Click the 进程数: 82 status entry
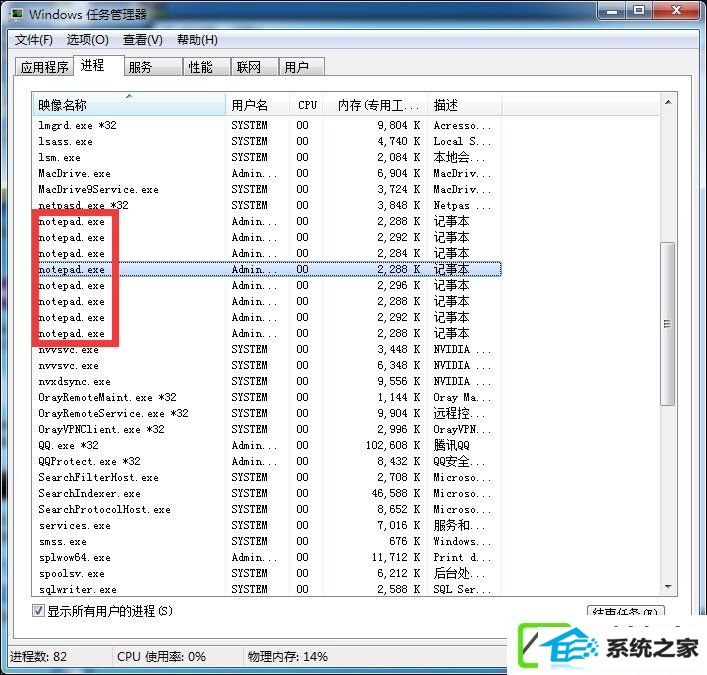707x675 pixels. (38, 657)
